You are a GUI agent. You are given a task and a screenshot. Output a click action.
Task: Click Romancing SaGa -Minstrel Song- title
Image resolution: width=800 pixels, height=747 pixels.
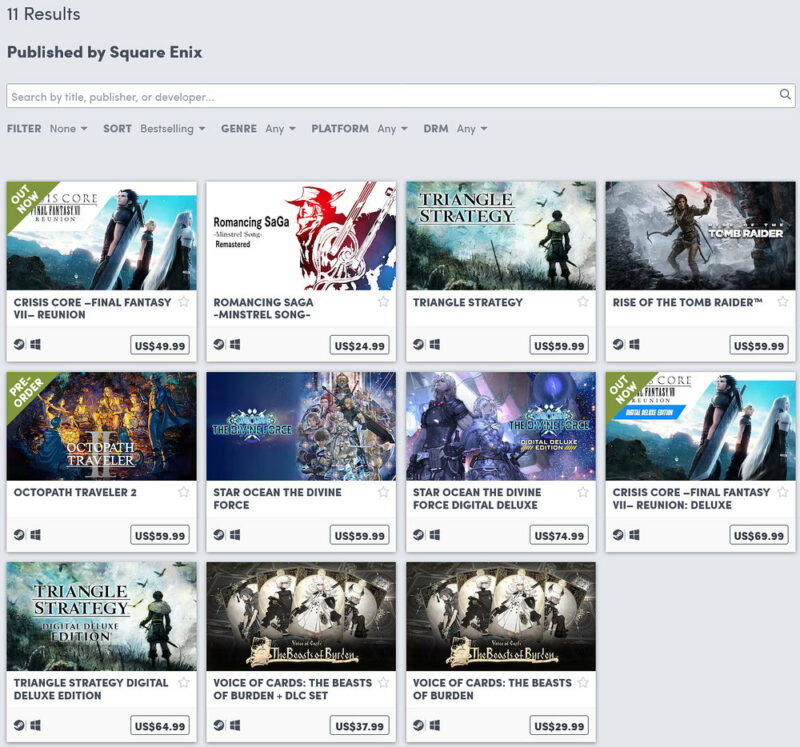263,308
